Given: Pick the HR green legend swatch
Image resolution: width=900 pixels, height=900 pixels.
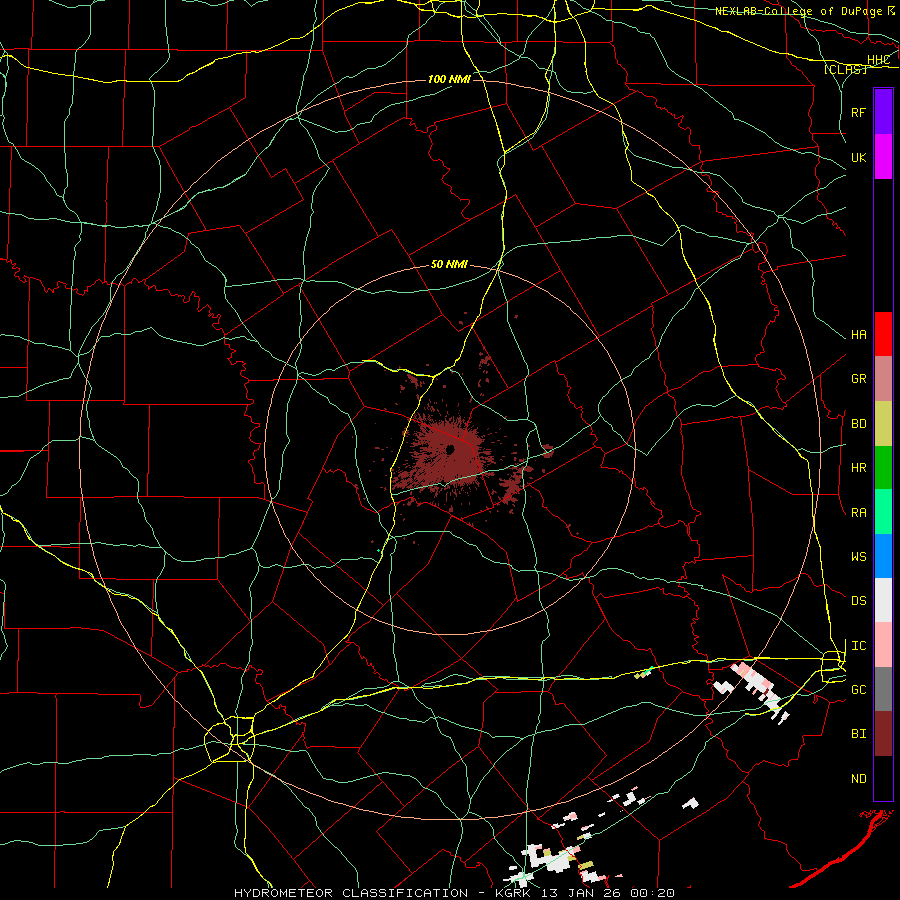Looking at the screenshot, I should 883,468.
